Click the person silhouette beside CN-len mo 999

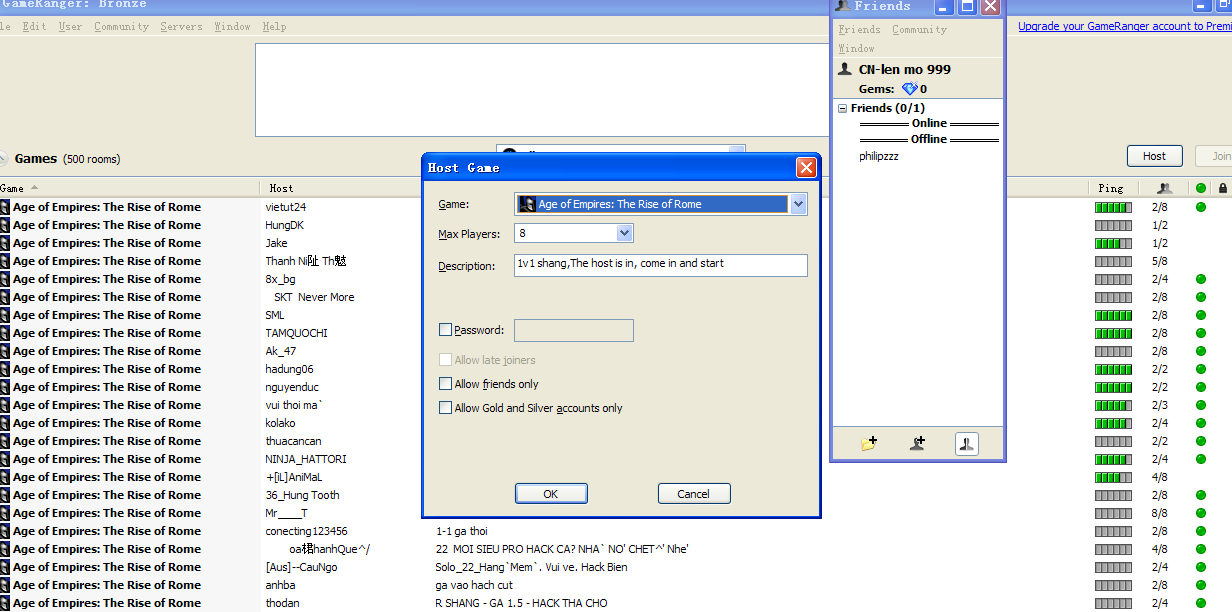843,69
